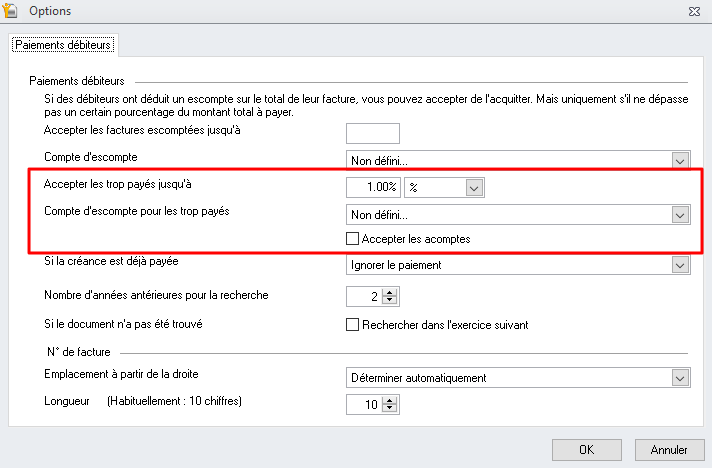Edit the trop payés 1.00% field
712x468 pixels.
click(x=373, y=187)
